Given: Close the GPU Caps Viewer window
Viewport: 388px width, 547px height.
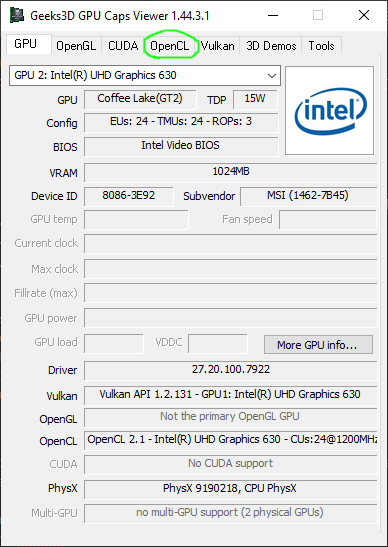Looking at the screenshot, I should [364, 15].
